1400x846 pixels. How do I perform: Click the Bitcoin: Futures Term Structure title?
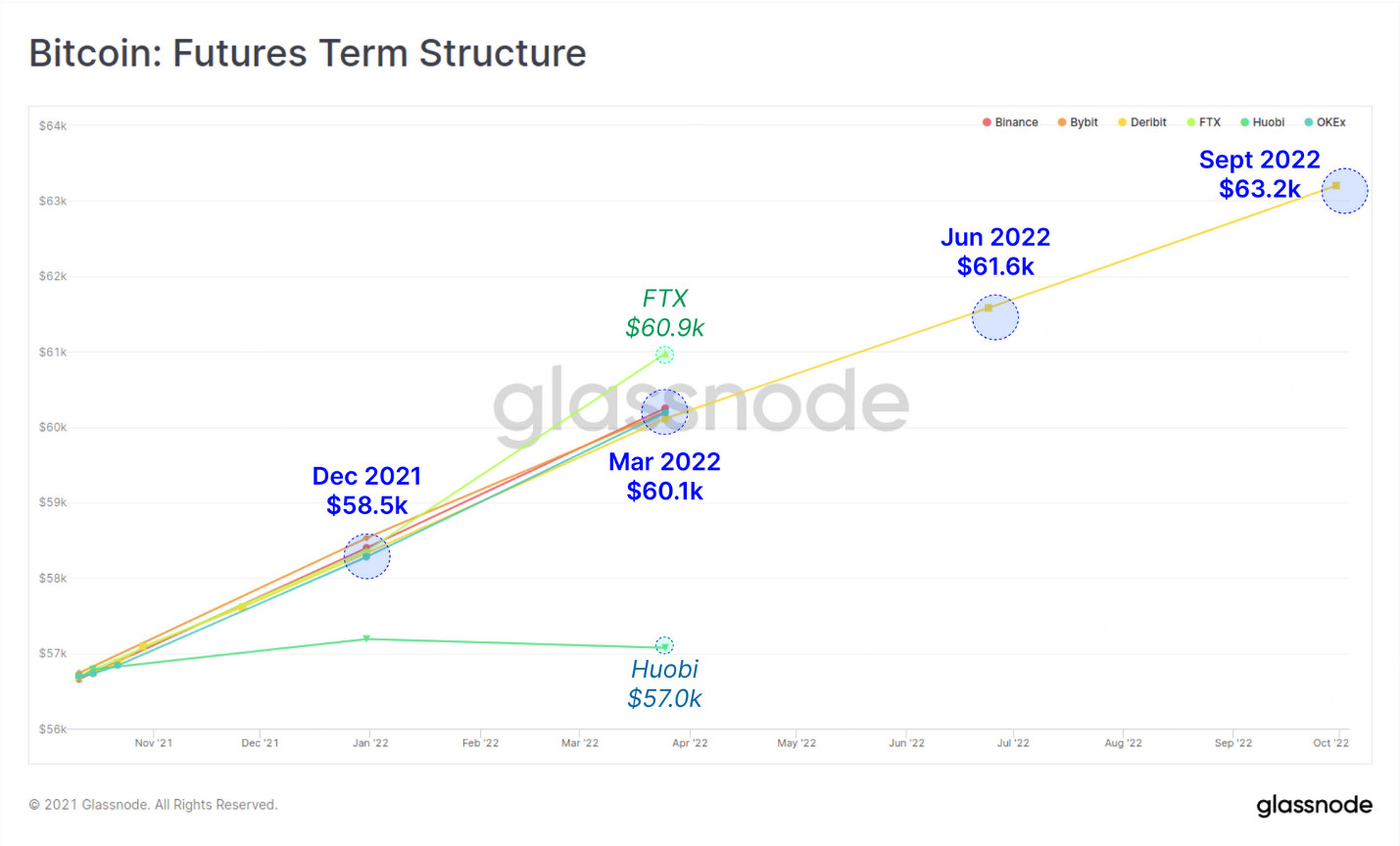click(308, 53)
